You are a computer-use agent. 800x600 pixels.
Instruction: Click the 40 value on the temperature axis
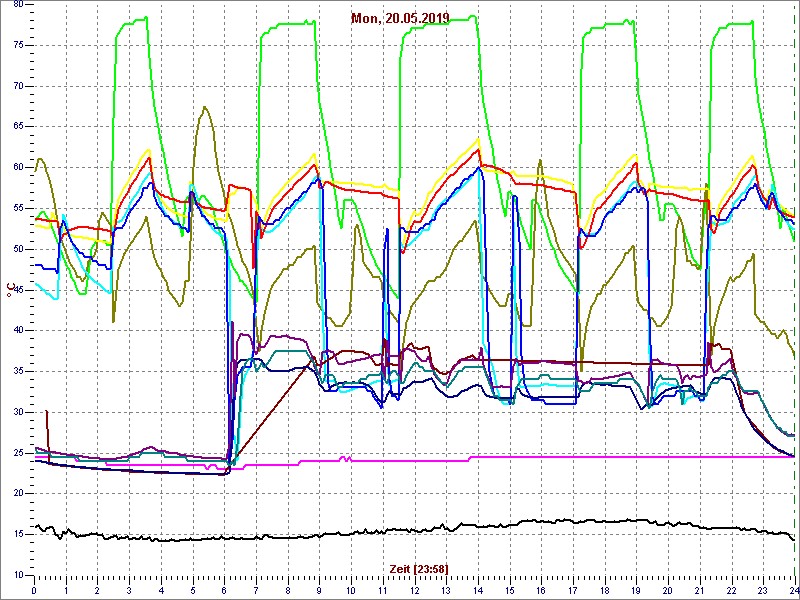pyautogui.click(x=18, y=331)
